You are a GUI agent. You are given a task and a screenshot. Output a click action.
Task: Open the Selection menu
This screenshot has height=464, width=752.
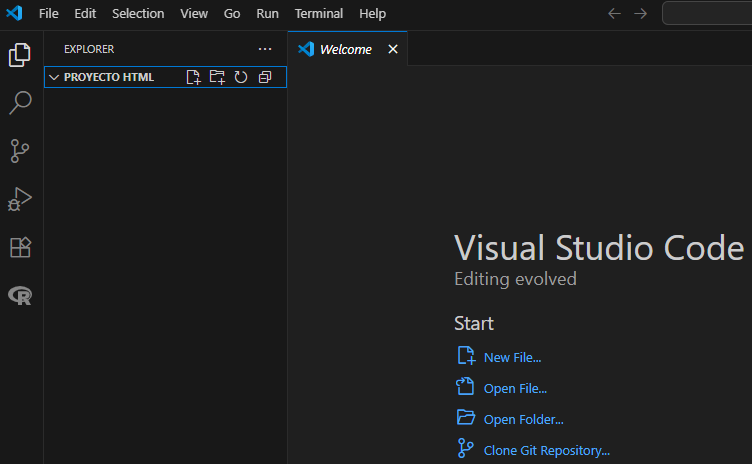(x=138, y=13)
